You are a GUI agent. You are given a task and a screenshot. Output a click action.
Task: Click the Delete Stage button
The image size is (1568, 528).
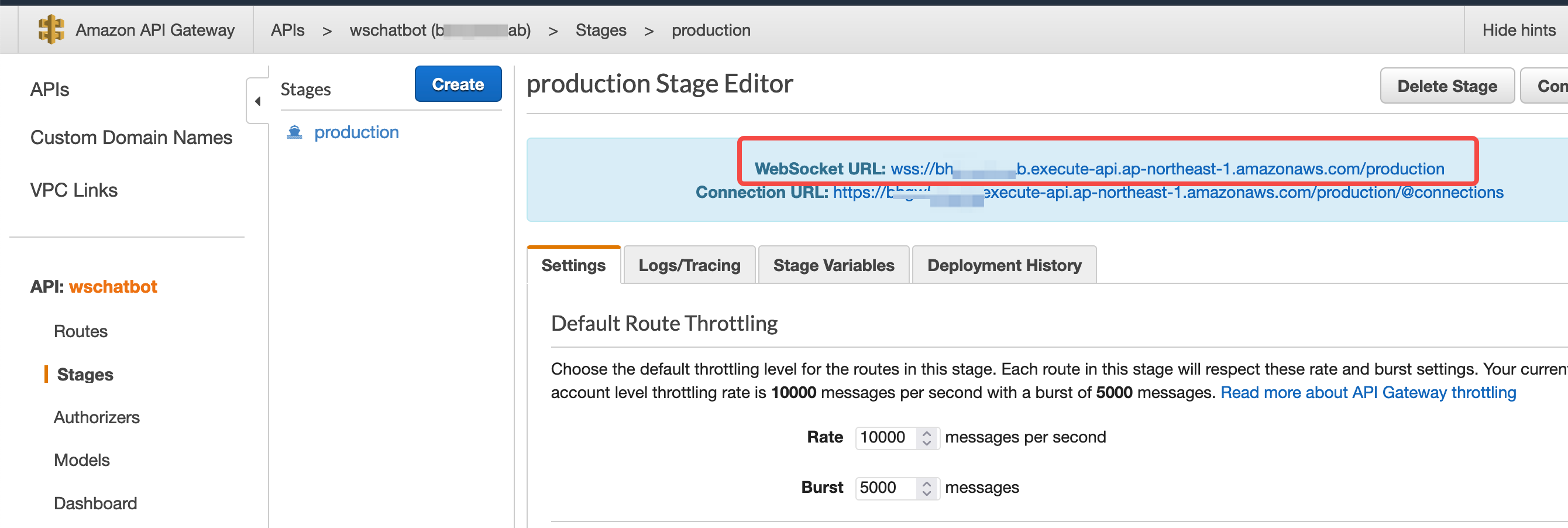[x=1447, y=86]
